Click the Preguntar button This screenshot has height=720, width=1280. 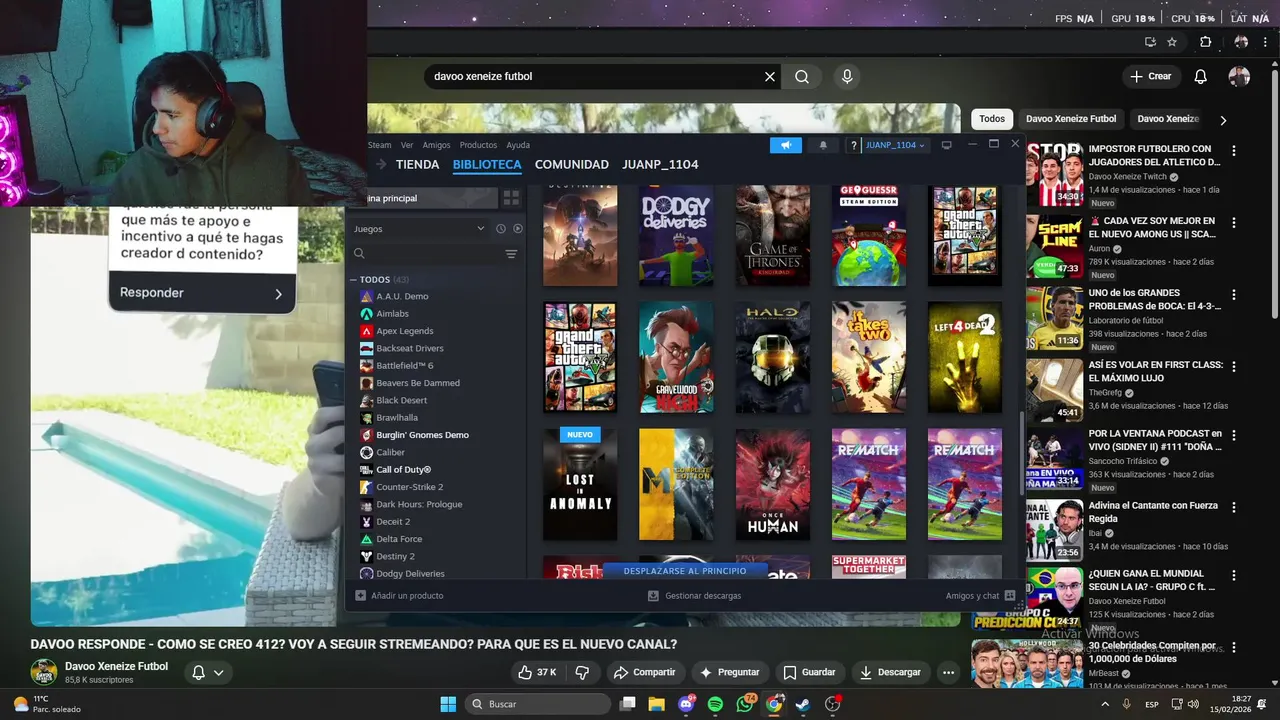[x=730, y=672]
